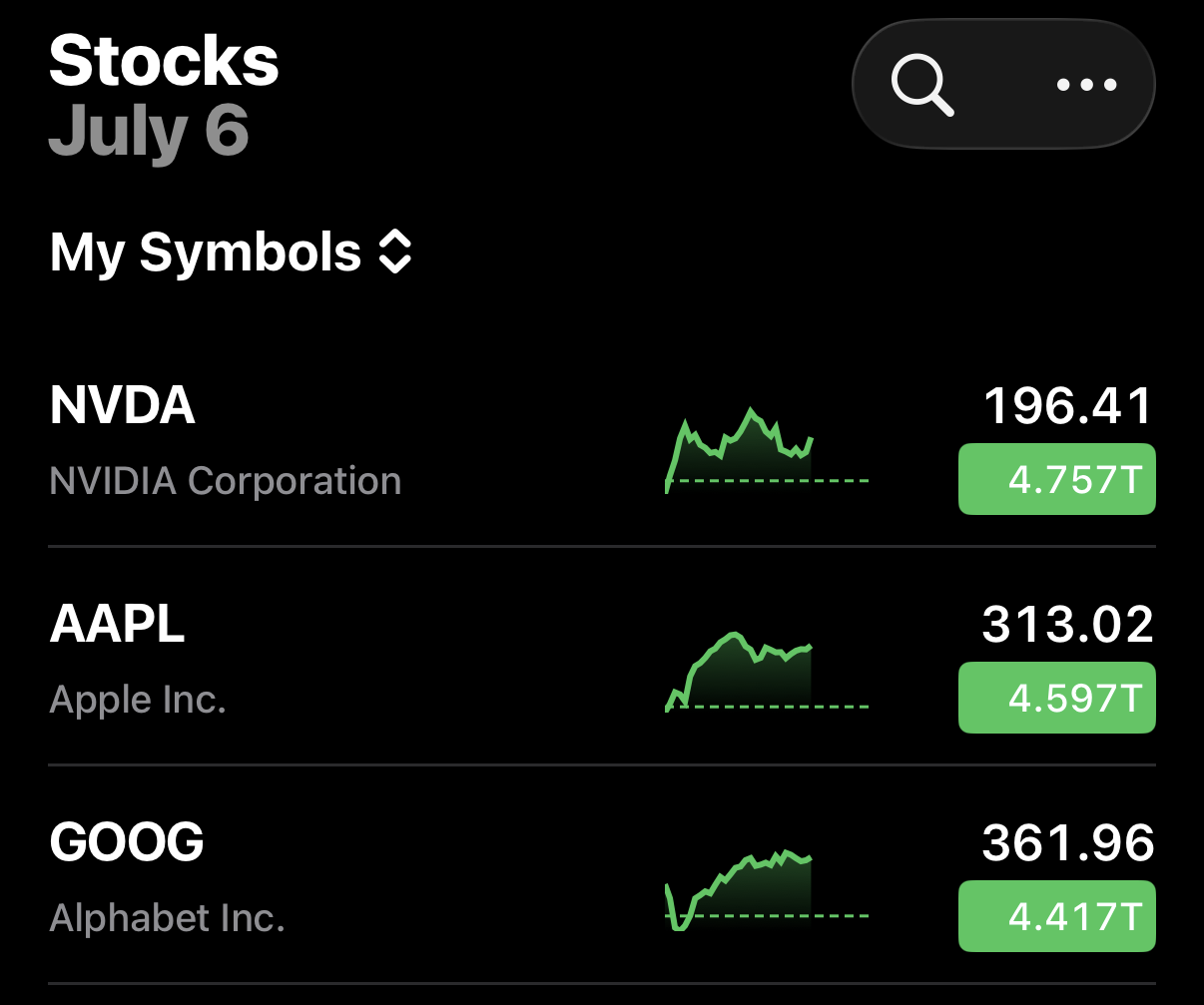Toggle NVDA market cap badge 4.757T
Viewport: 1204px width, 1005px height.
pyautogui.click(x=1057, y=479)
